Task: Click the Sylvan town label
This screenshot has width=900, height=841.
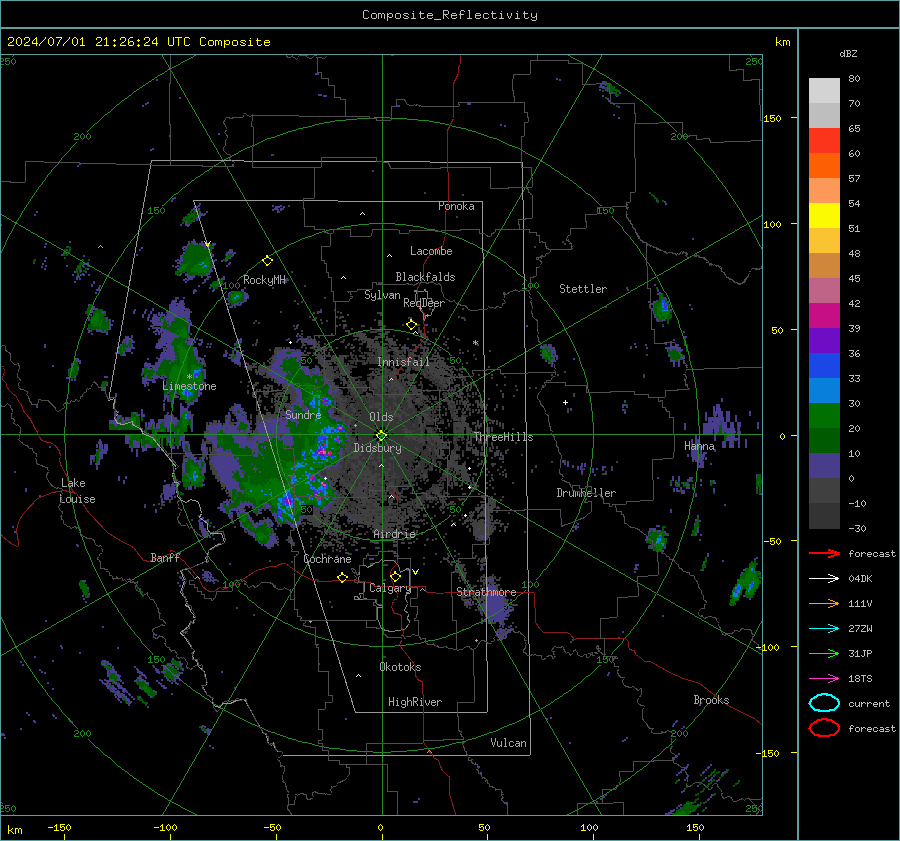Action: tap(382, 296)
